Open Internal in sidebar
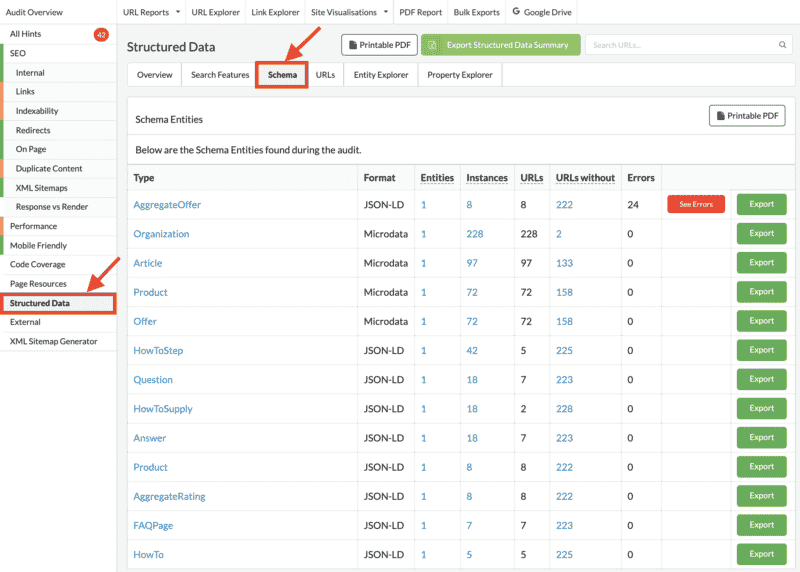This screenshot has width=800, height=572. (30, 72)
